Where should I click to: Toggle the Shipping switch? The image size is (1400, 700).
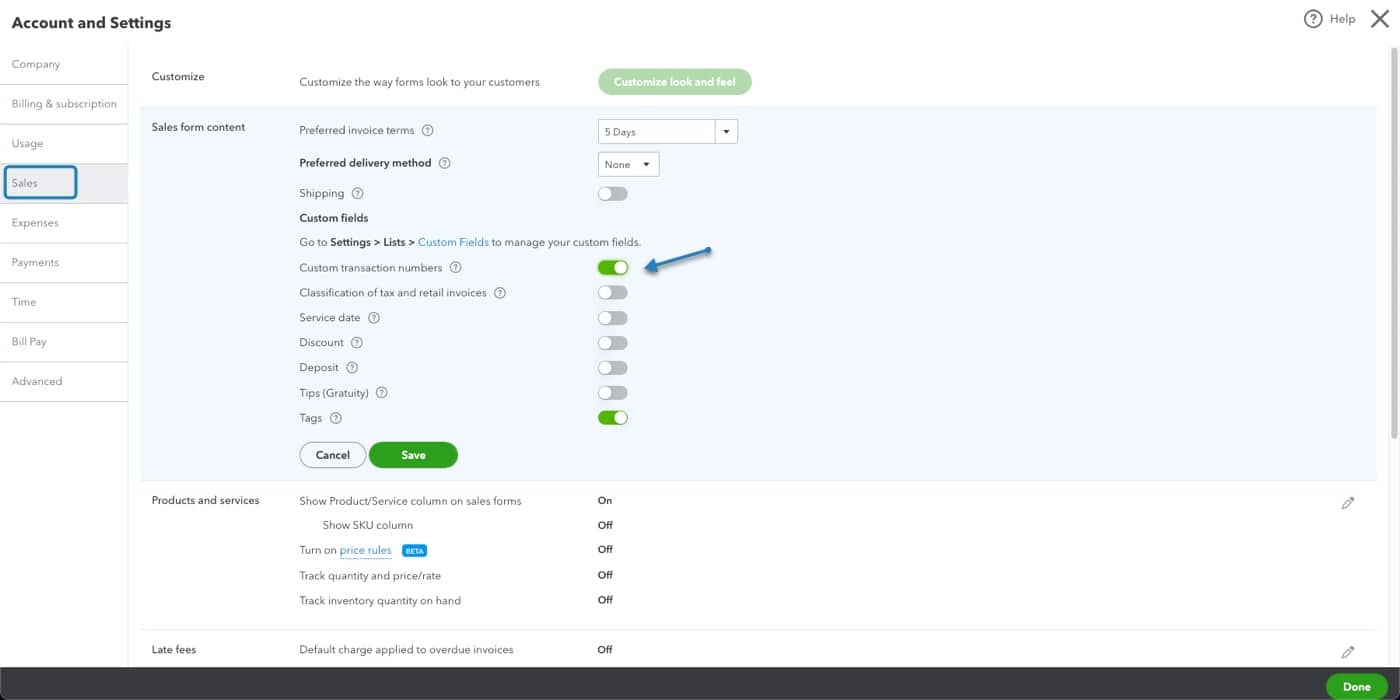[613, 194]
